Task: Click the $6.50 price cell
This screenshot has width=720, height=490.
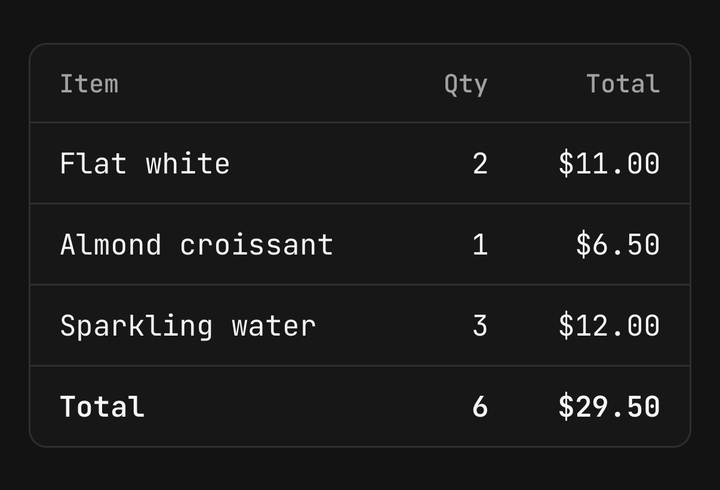Action: pos(618,244)
